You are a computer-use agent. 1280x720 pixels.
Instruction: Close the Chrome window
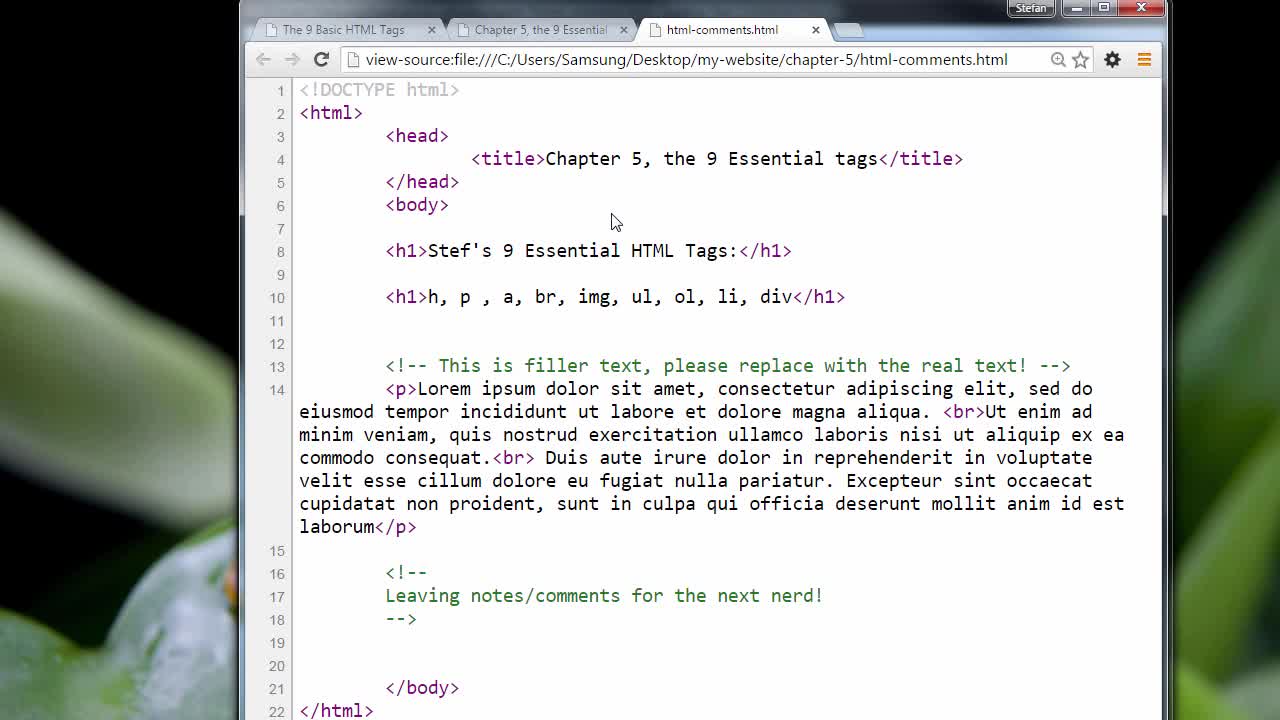click(1141, 8)
